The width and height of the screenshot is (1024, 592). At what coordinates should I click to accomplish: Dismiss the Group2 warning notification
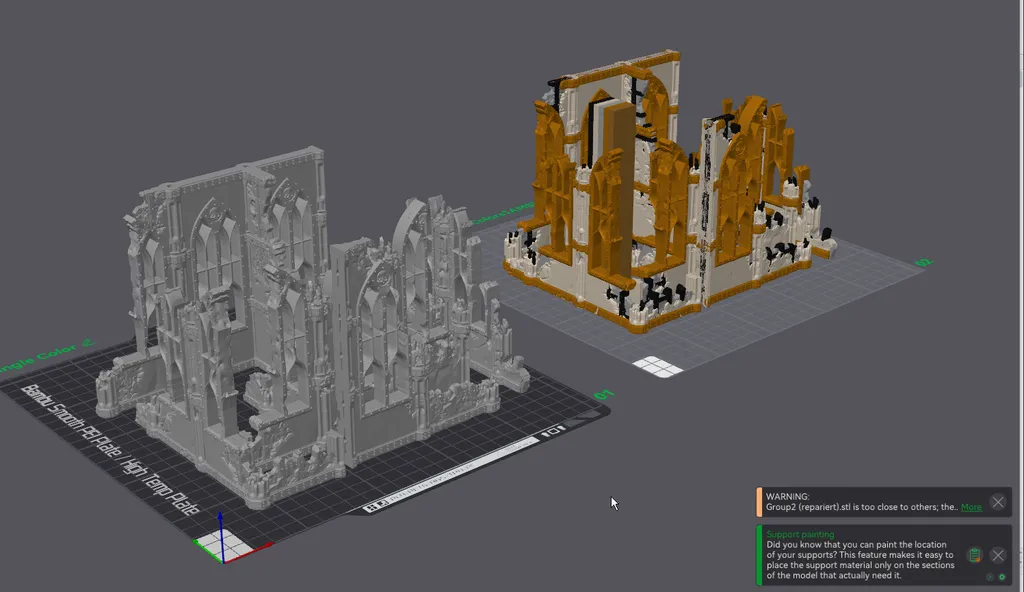point(997,502)
